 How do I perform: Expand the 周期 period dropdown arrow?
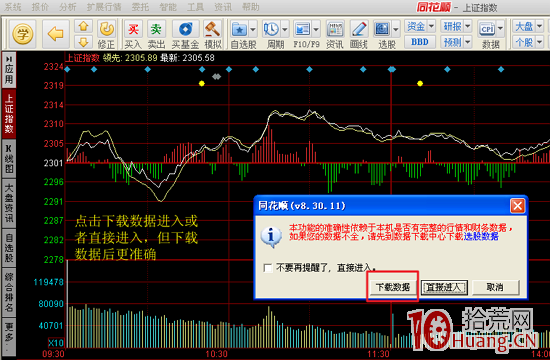pyautogui.click(x=284, y=29)
